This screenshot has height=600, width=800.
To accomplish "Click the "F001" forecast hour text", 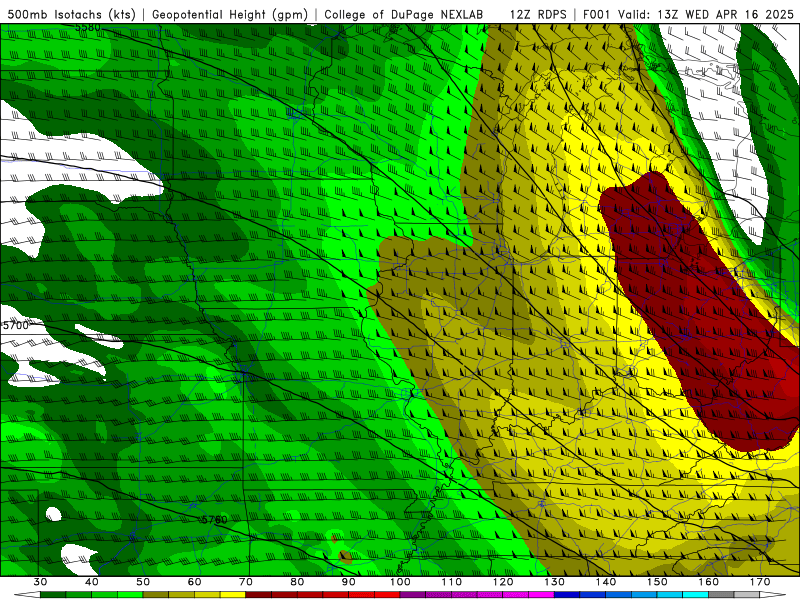I will click(596, 14).
